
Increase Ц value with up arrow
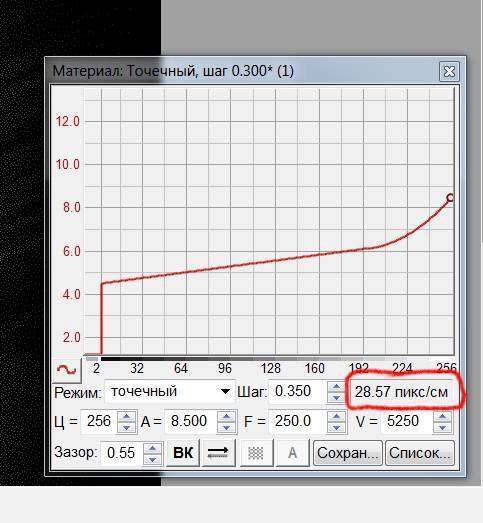[126, 417]
